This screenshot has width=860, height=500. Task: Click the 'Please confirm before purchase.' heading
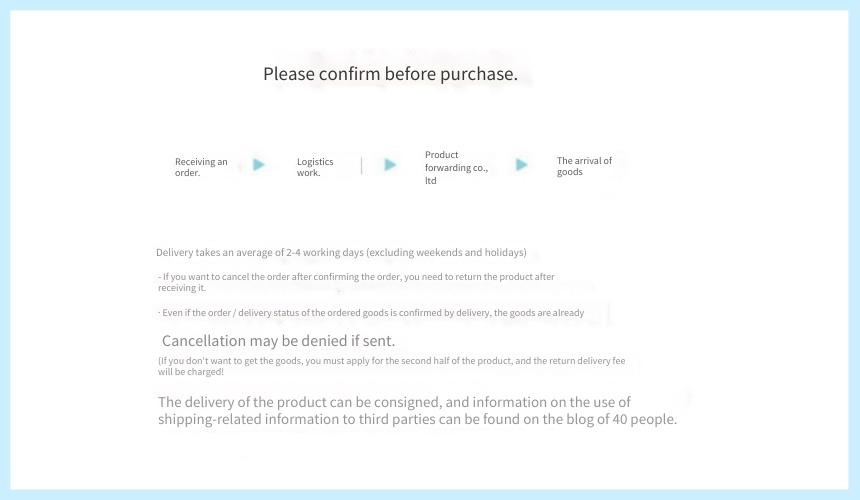pos(390,73)
